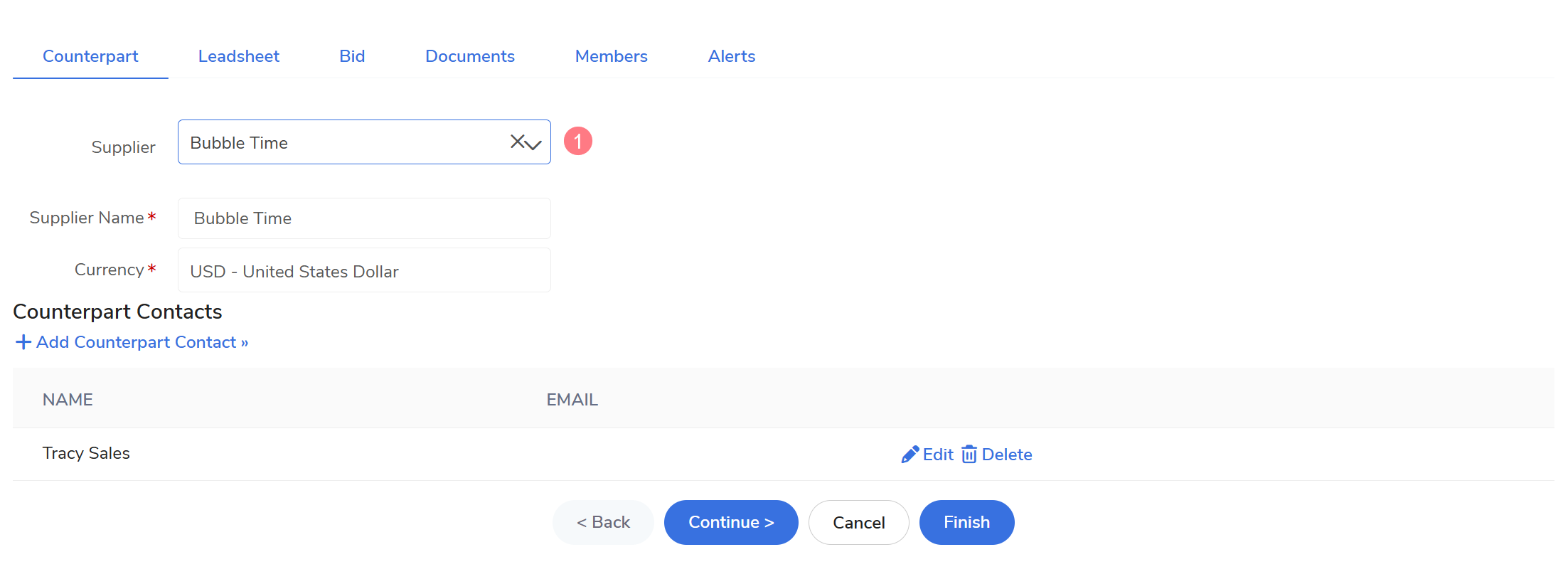
Task: Click the pencil Edit icon for Tracy Sales
Action: (x=910, y=455)
